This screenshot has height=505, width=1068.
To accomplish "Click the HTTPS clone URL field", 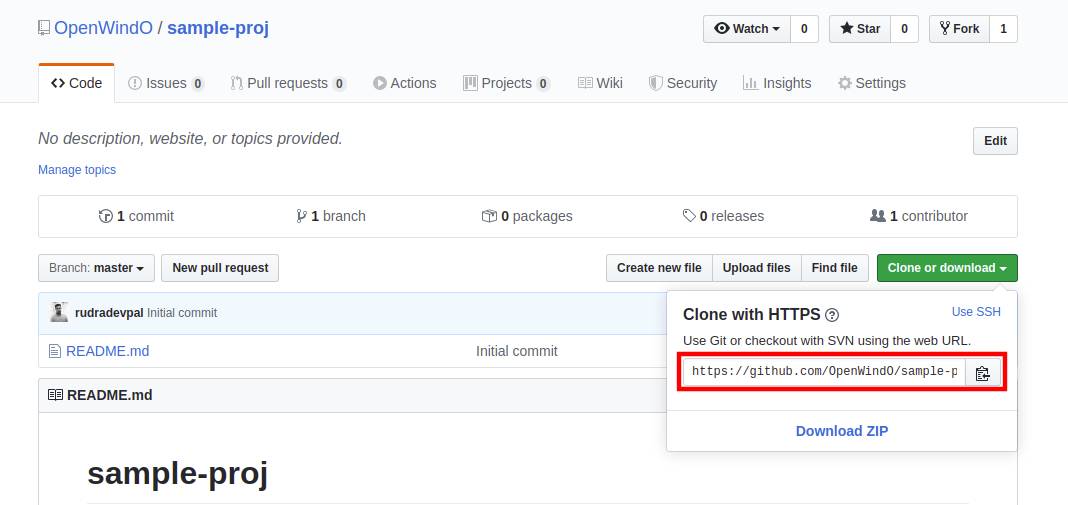I will [824, 372].
